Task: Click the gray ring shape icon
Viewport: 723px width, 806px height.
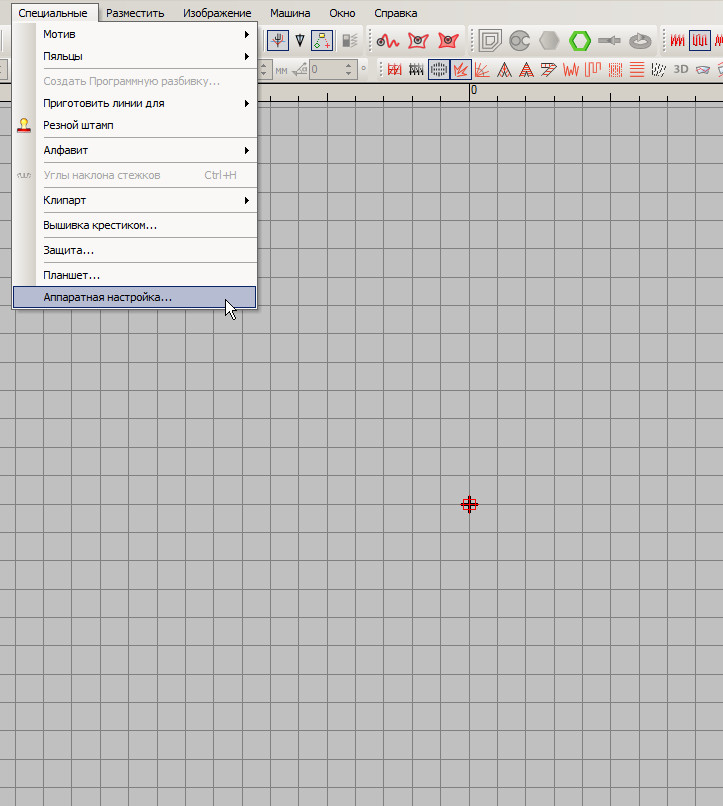Action: click(x=641, y=41)
